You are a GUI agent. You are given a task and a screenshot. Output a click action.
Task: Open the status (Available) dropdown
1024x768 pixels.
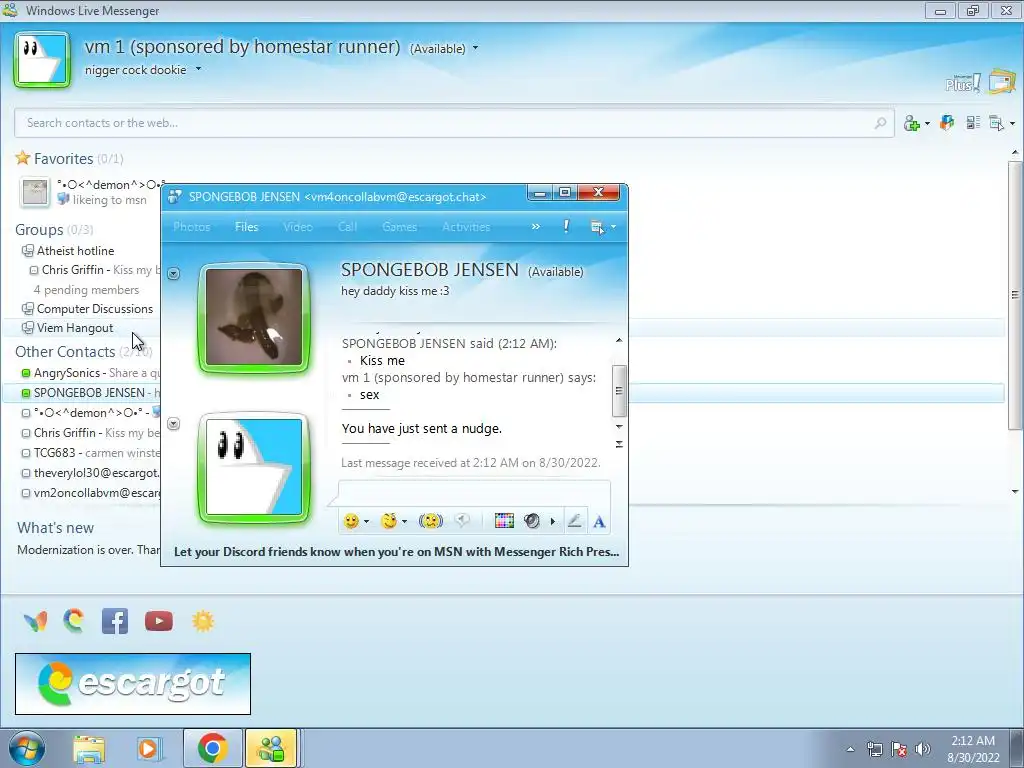click(475, 48)
